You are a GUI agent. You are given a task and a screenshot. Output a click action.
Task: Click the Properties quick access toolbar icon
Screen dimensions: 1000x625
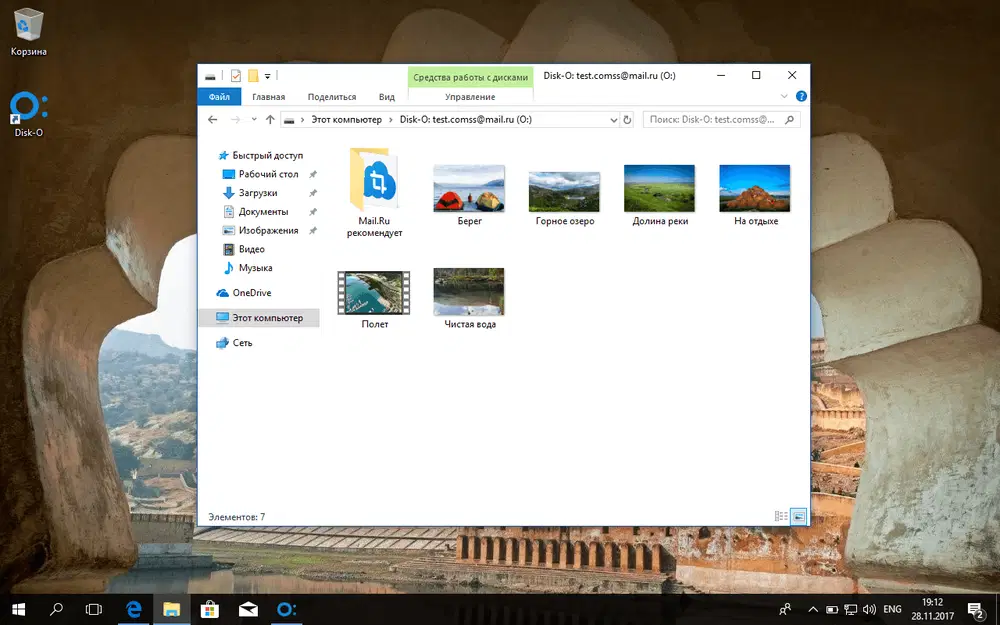236,76
